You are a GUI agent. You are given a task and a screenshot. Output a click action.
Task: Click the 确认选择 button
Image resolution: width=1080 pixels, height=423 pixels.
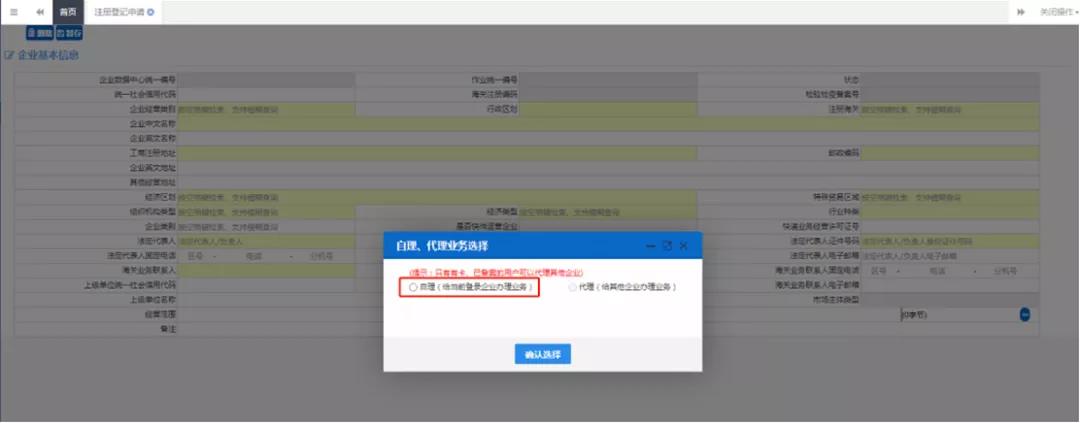543,355
